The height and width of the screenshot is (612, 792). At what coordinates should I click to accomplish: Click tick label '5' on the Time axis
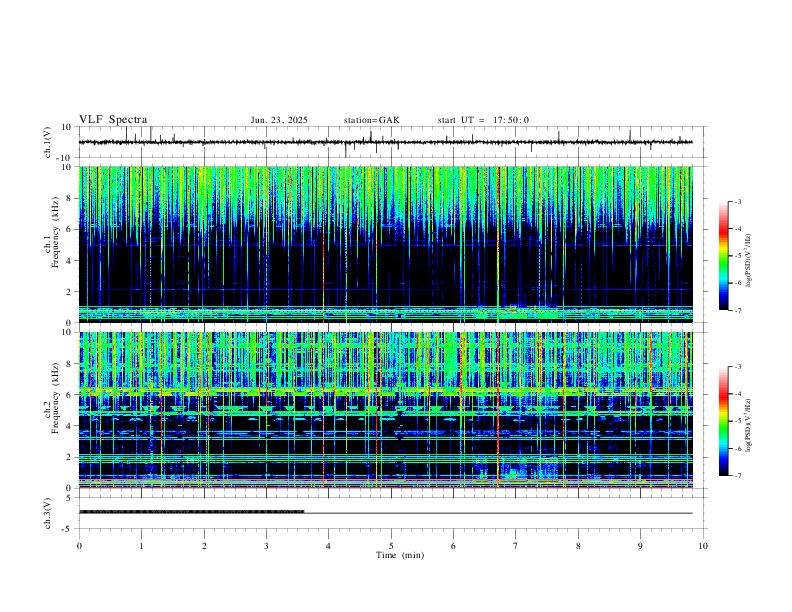point(391,546)
